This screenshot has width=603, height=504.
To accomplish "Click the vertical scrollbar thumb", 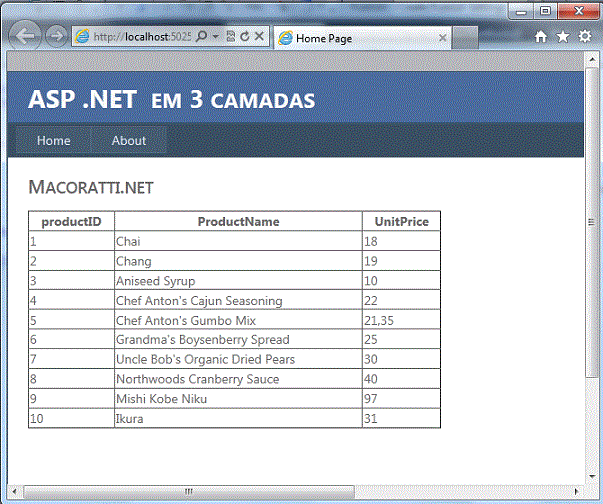I will pyautogui.click(x=592, y=222).
